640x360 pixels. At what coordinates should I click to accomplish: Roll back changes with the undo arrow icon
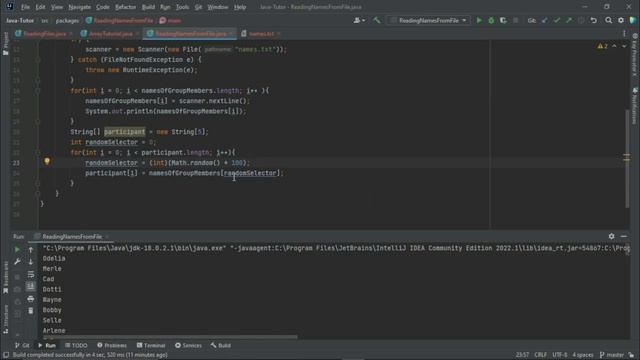point(593,20)
